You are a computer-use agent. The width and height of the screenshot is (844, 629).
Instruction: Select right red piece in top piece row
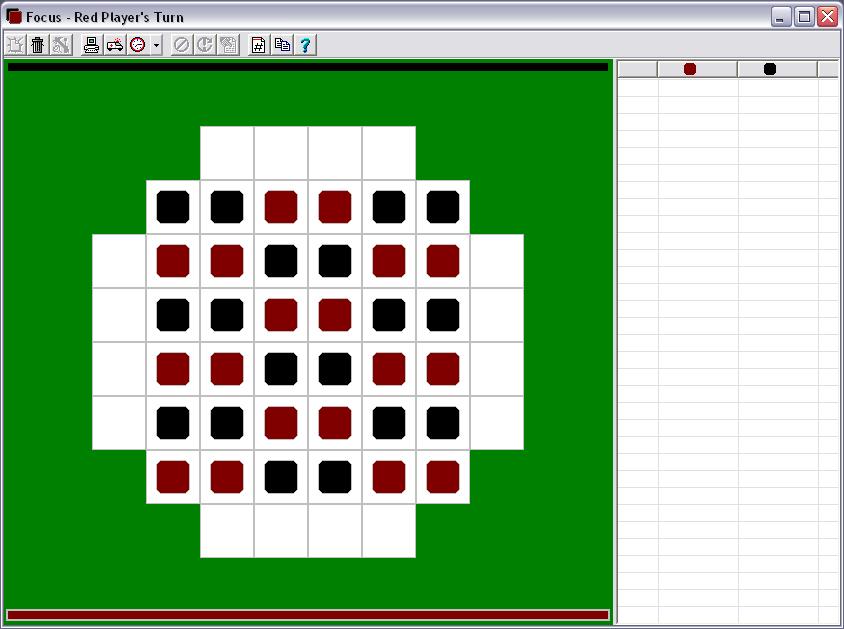coord(335,207)
